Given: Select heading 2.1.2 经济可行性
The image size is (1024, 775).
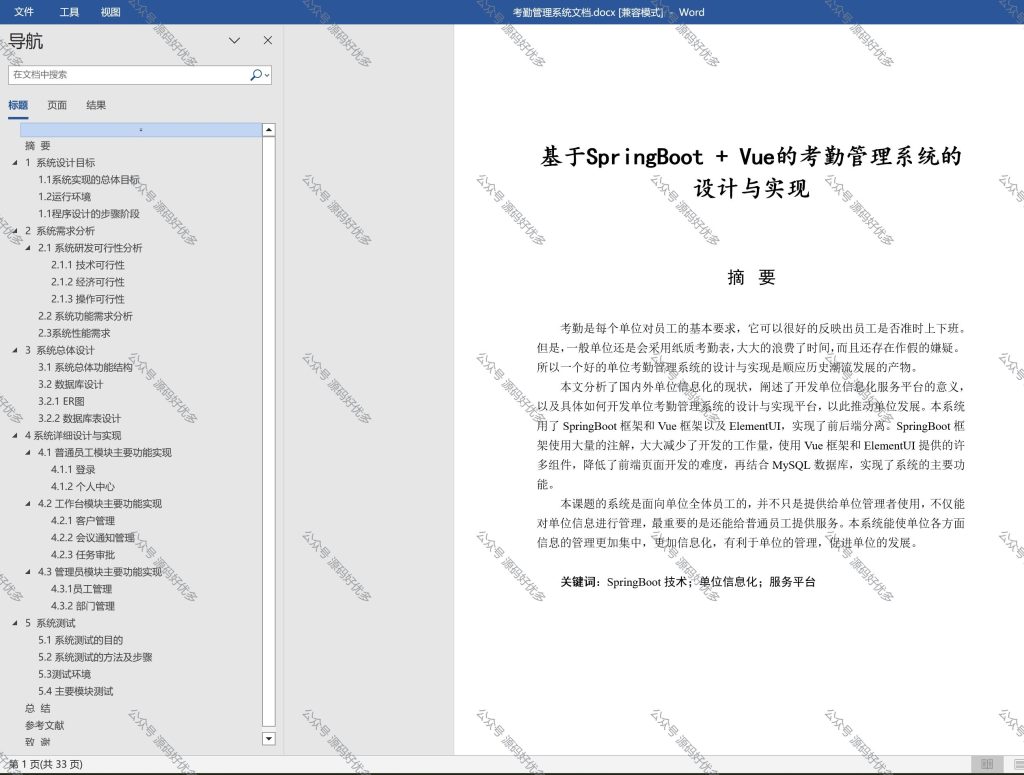Looking at the screenshot, I should point(88,282).
